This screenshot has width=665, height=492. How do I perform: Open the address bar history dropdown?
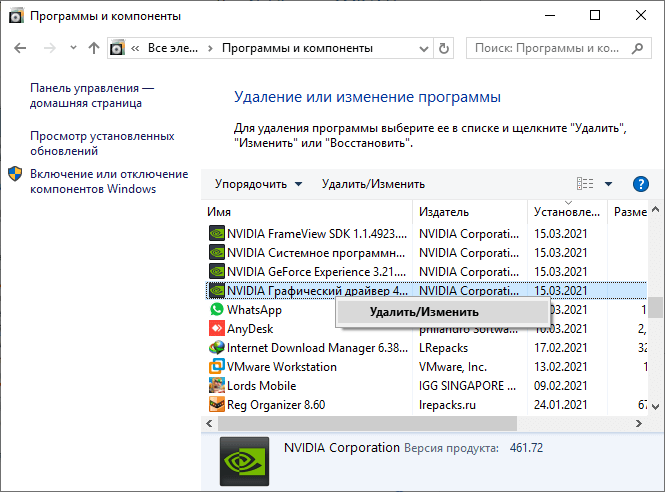pyautogui.click(x=423, y=48)
